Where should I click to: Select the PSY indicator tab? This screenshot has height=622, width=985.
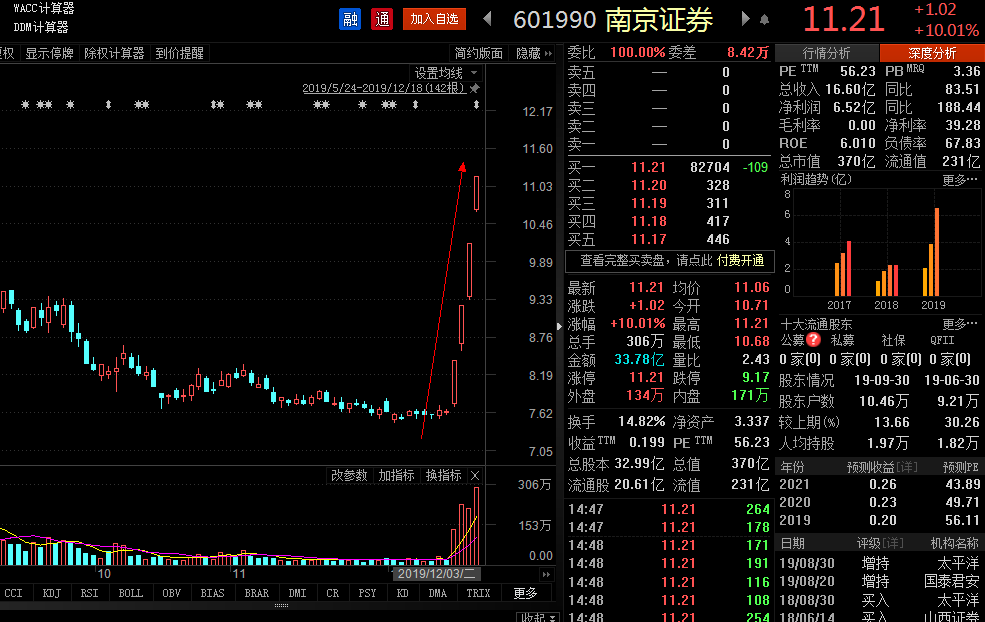click(367, 593)
